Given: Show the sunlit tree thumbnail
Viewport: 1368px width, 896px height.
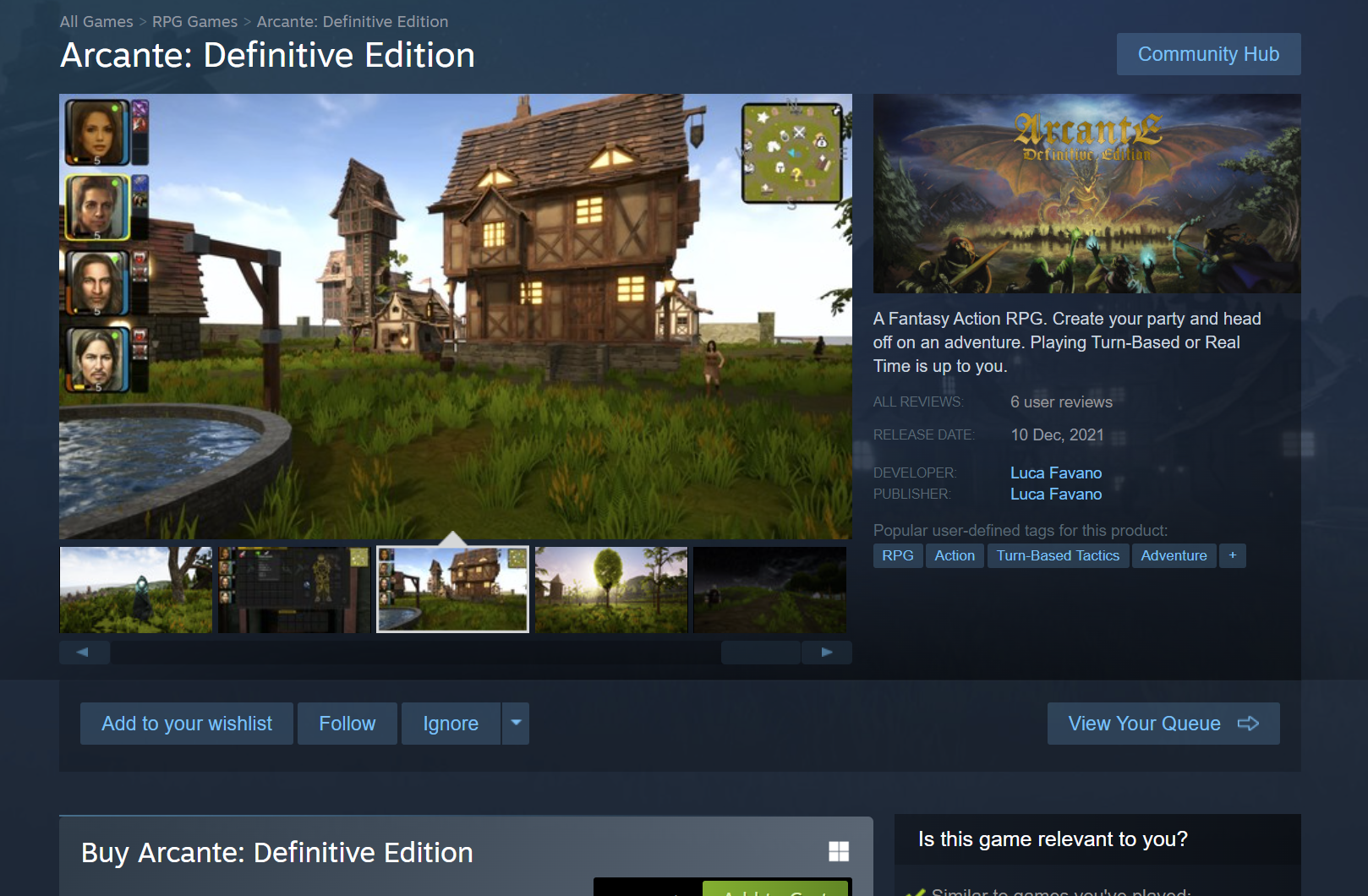Looking at the screenshot, I should (x=611, y=590).
